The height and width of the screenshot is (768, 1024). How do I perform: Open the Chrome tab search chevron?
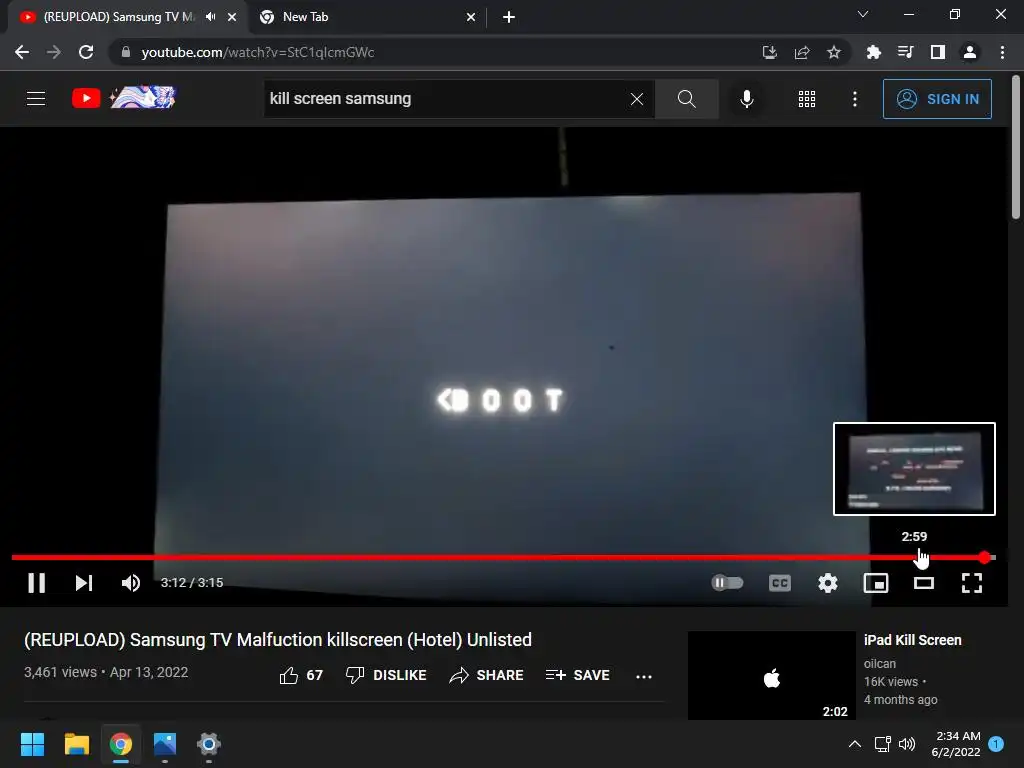coord(863,14)
